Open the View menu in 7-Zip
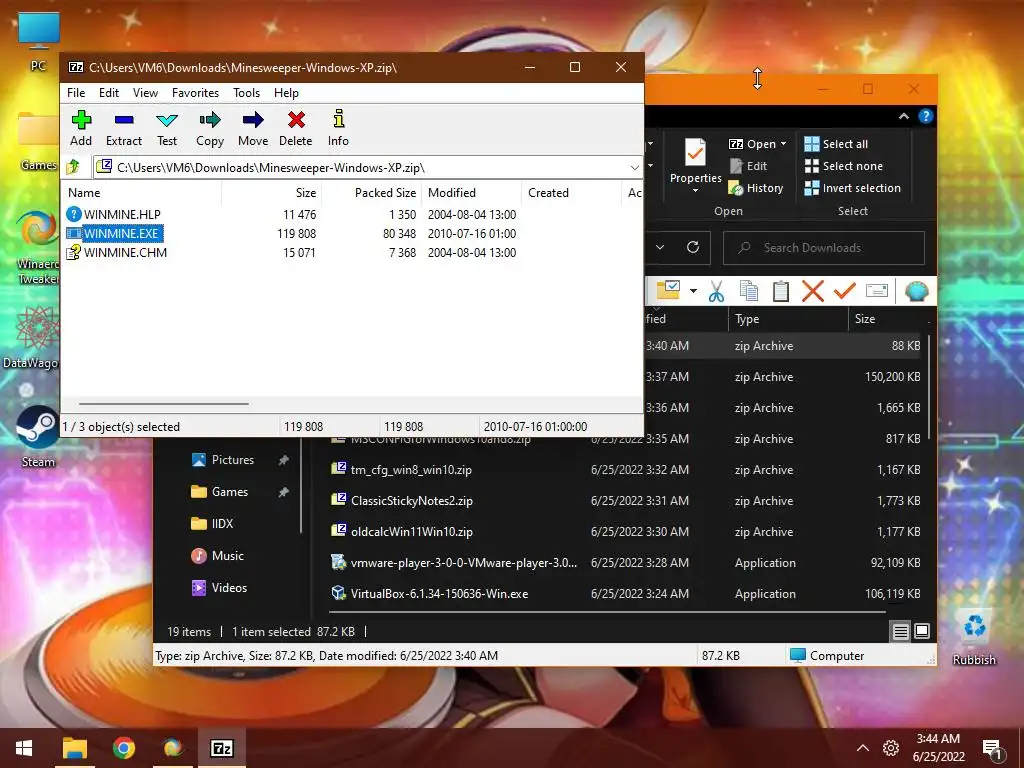Screen dimensions: 1024x768 [145, 93]
